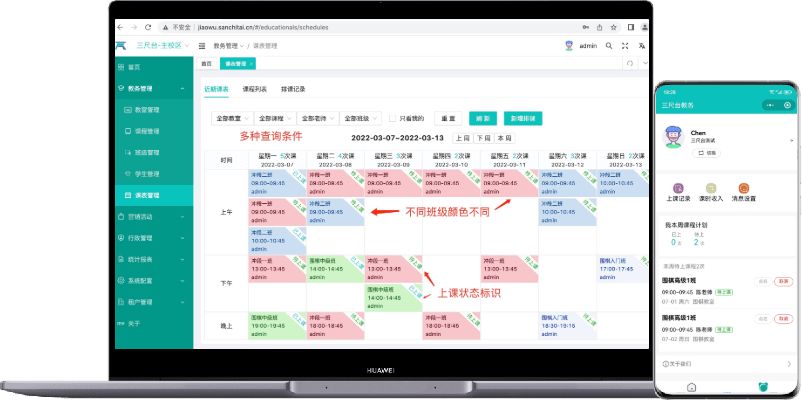Open 学生管理 in the sidebar

pos(148,173)
